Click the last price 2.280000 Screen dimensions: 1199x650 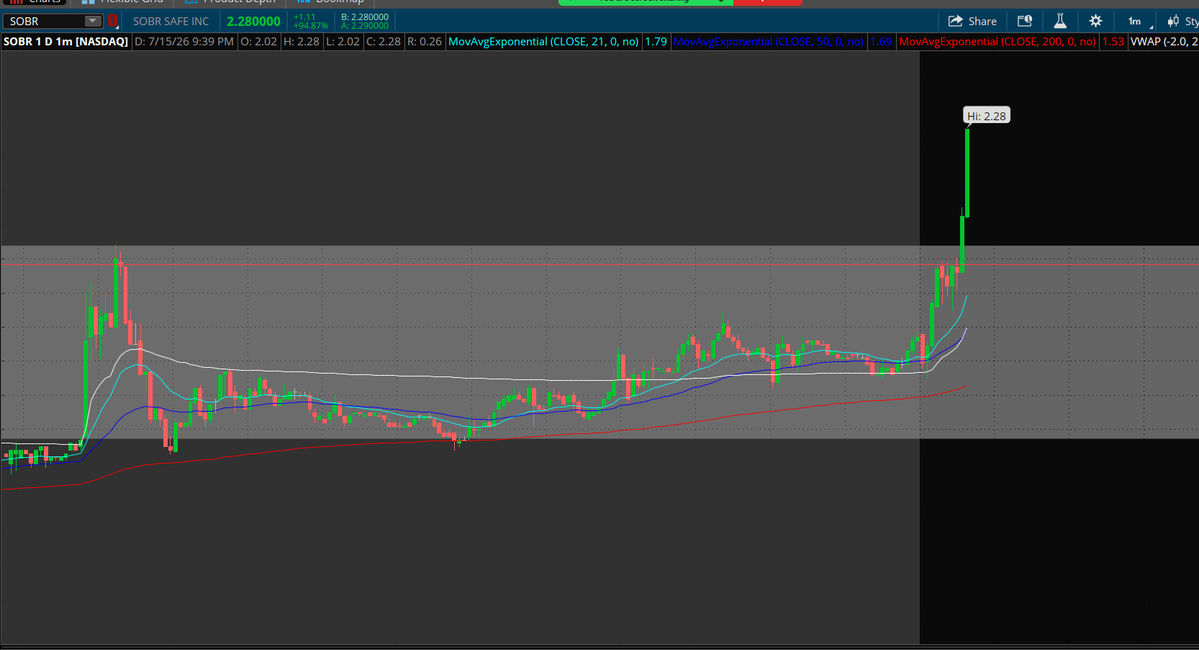coord(254,21)
